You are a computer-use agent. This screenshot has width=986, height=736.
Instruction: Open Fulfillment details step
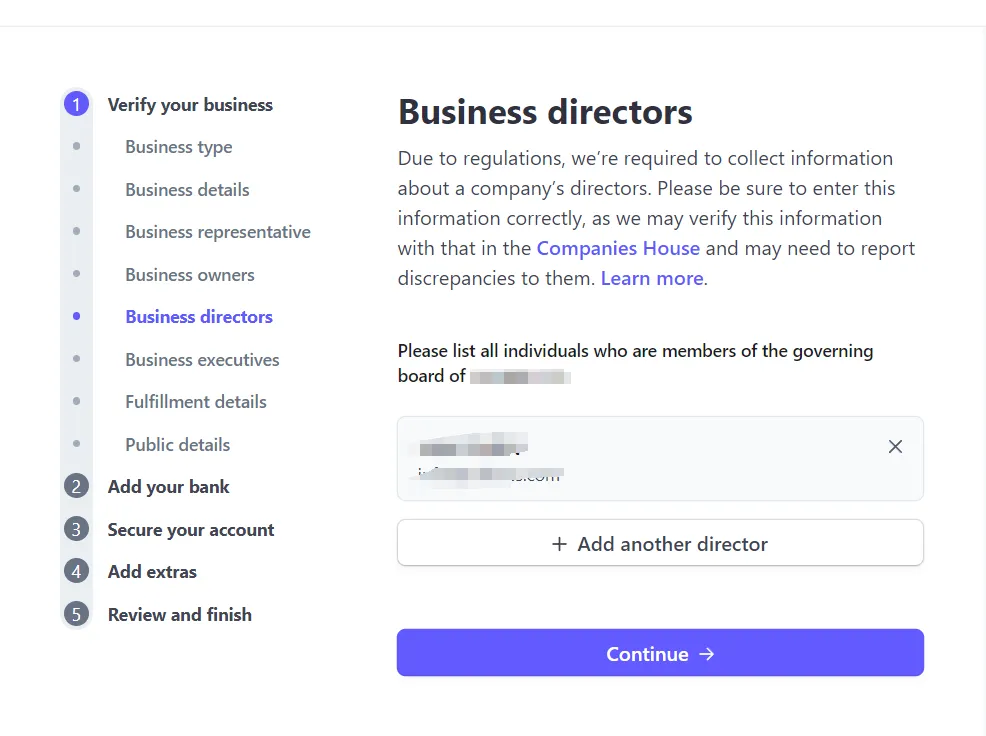tap(196, 402)
